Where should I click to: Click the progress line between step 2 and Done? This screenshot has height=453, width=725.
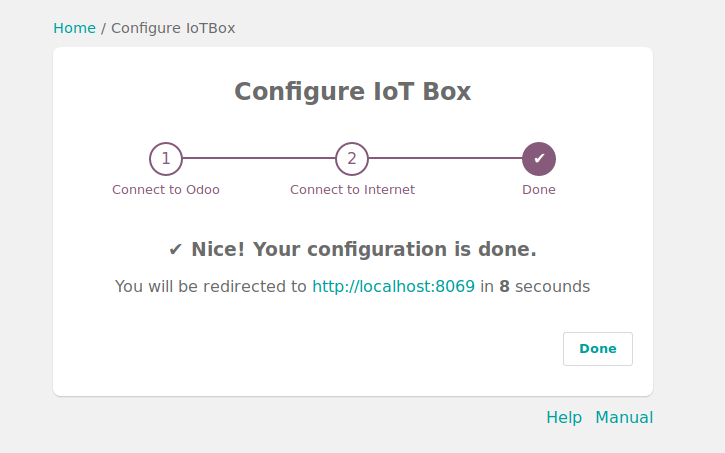click(445, 158)
